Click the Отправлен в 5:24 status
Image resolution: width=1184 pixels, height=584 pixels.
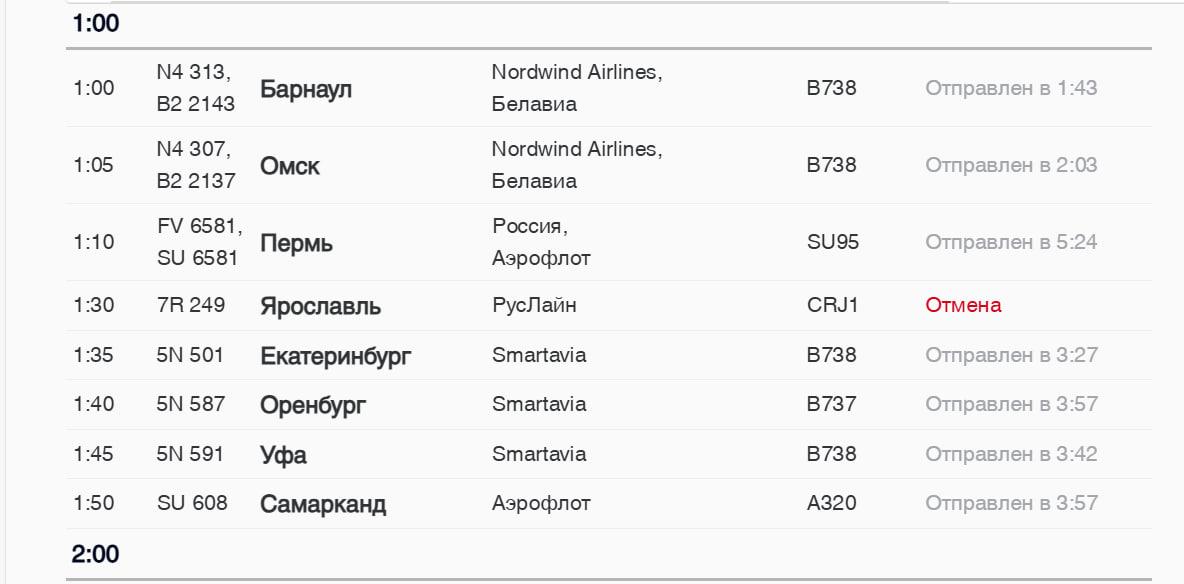(1011, 242)
